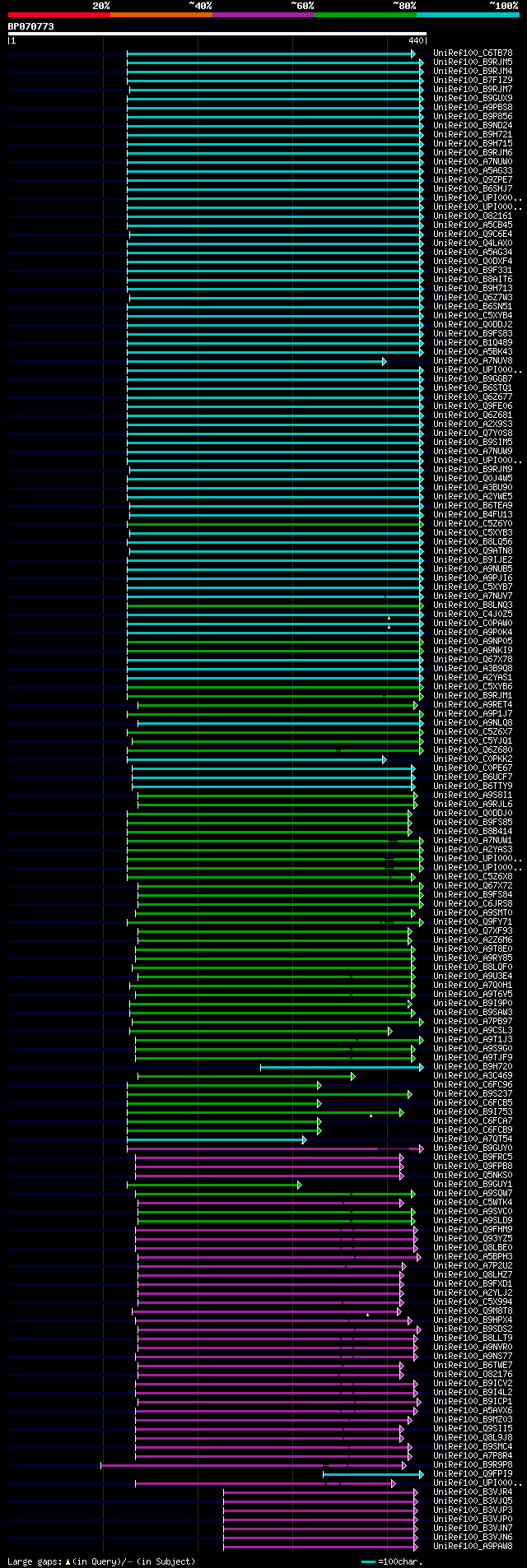Open the UniRef100_C5WTK4 hit label
Viewport: 527px width, 1568px height.
[x=473, y=1203]
